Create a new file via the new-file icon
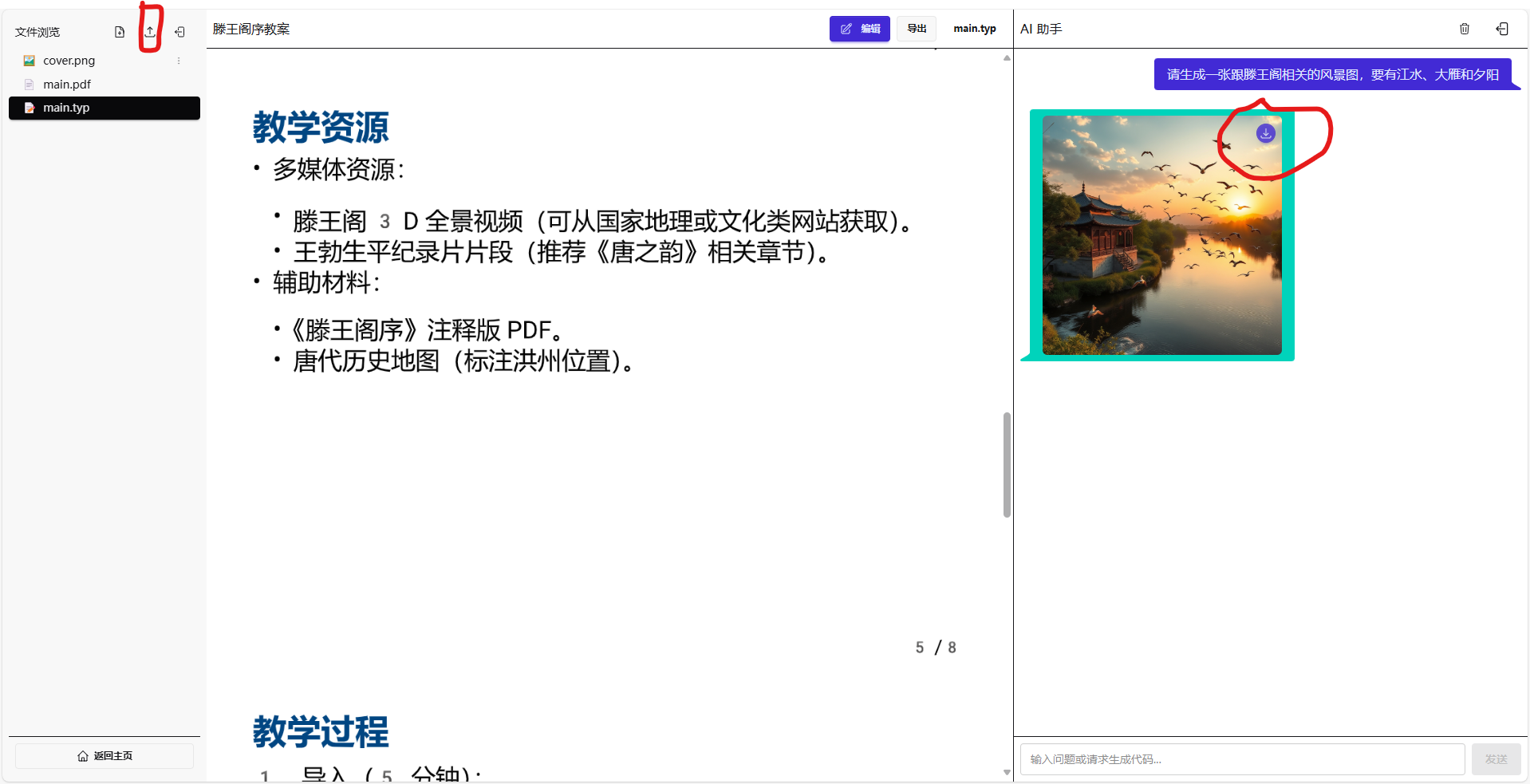 tap(119, 32)
